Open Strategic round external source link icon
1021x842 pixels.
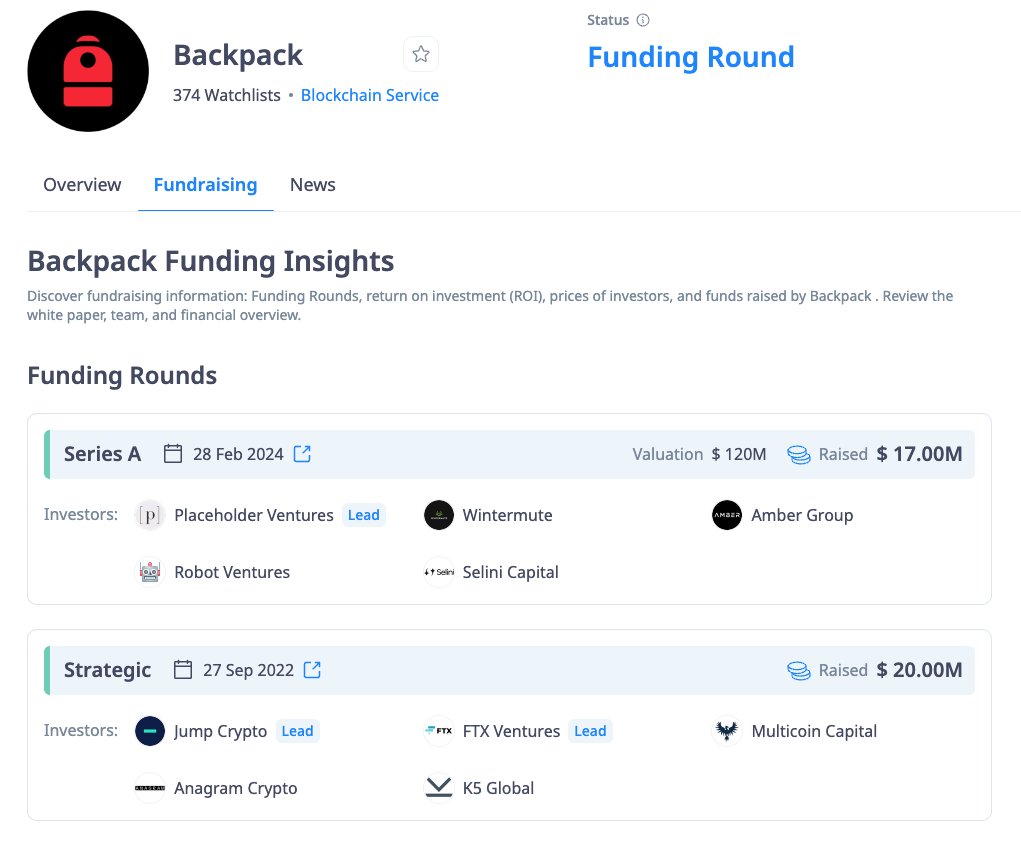click(x=312, y=670)
